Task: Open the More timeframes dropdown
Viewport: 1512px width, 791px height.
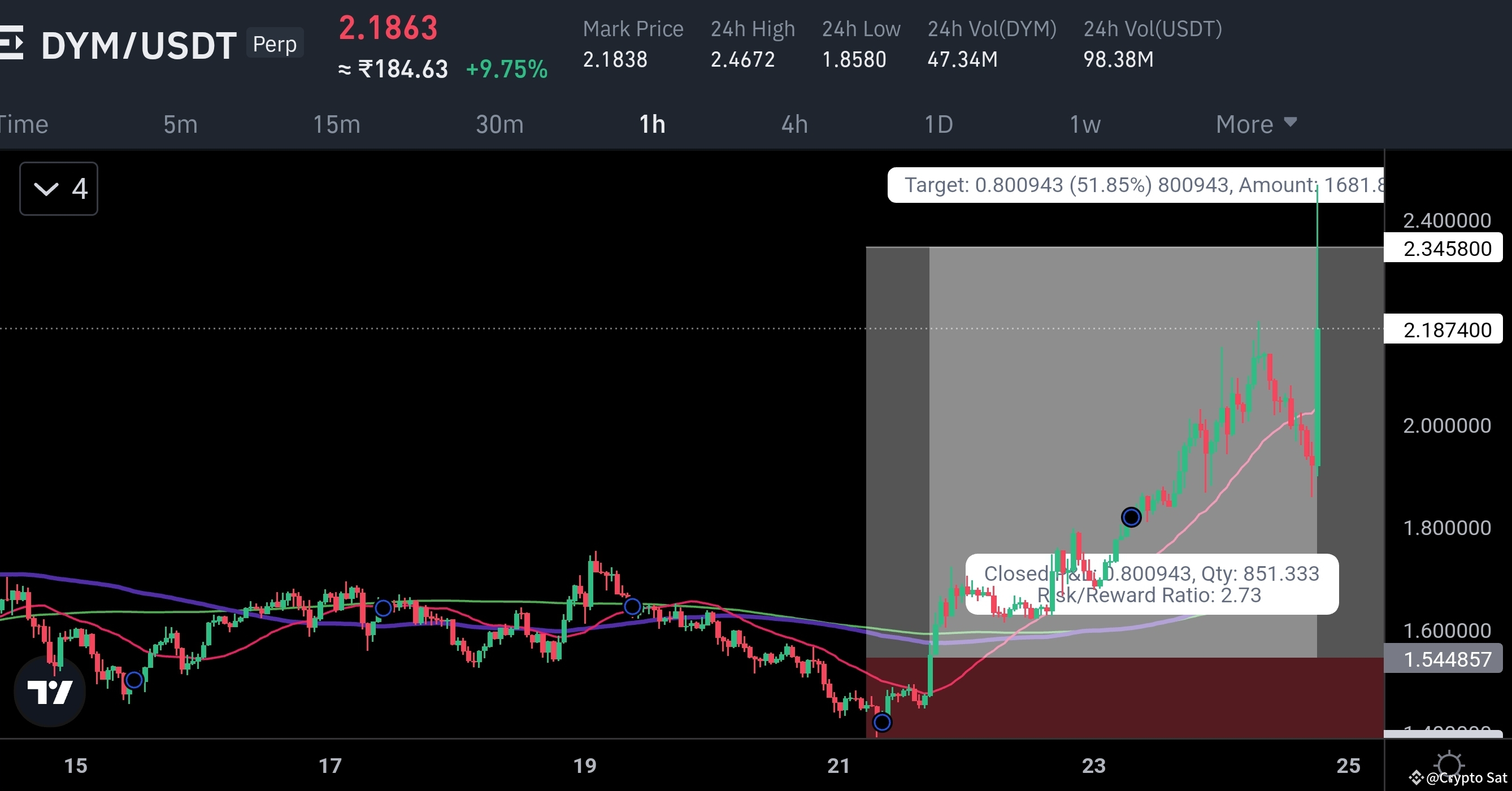Action: click(1254, 124)
